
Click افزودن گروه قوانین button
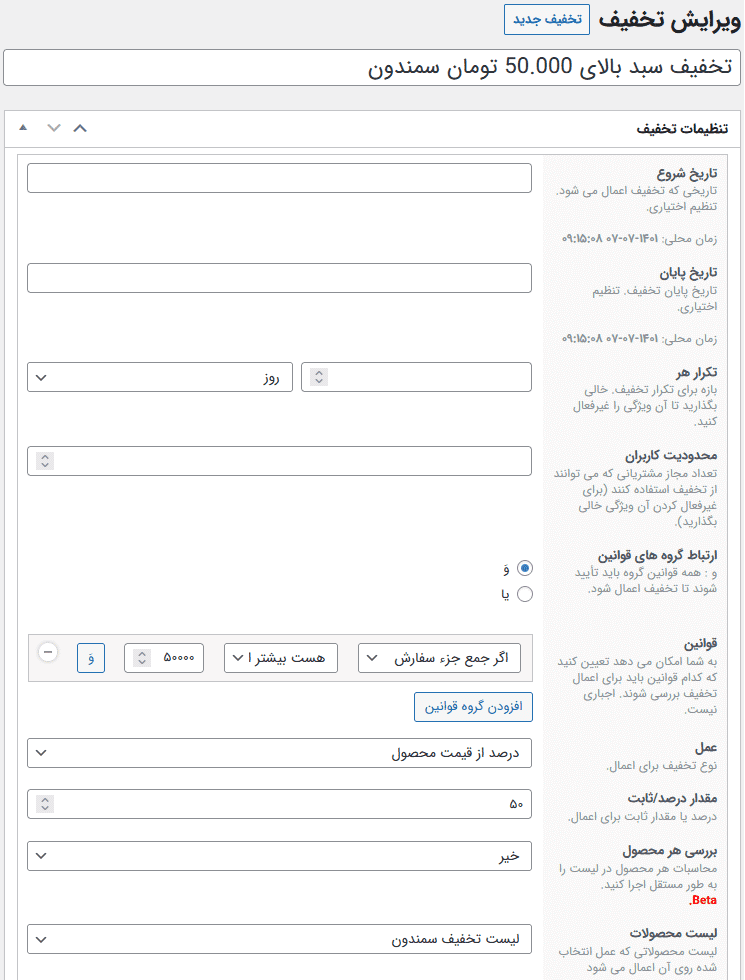click(473, 707)
